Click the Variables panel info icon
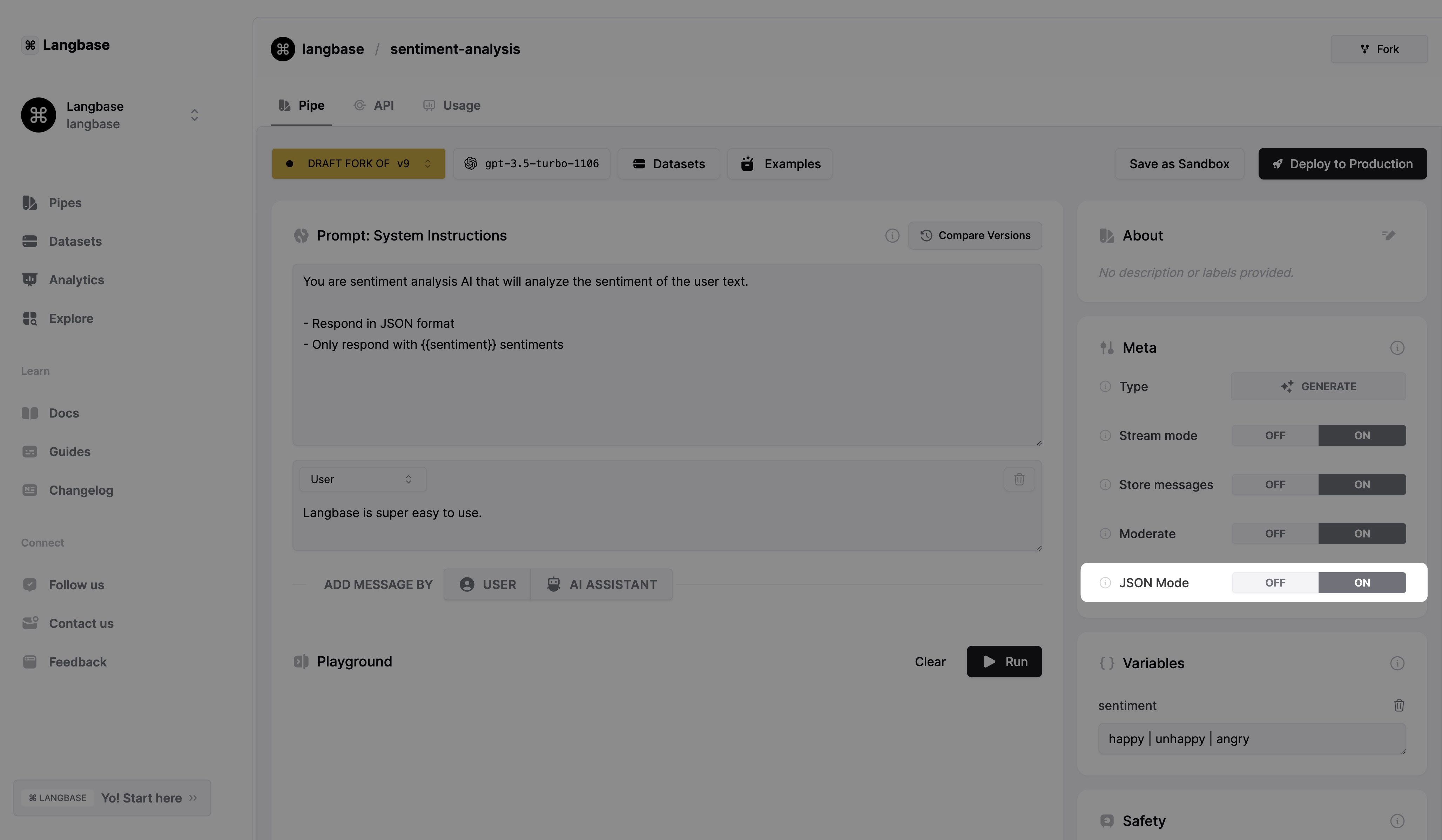The width and height of the screenshot is (1442, 840). click(x=1397, y=663)
